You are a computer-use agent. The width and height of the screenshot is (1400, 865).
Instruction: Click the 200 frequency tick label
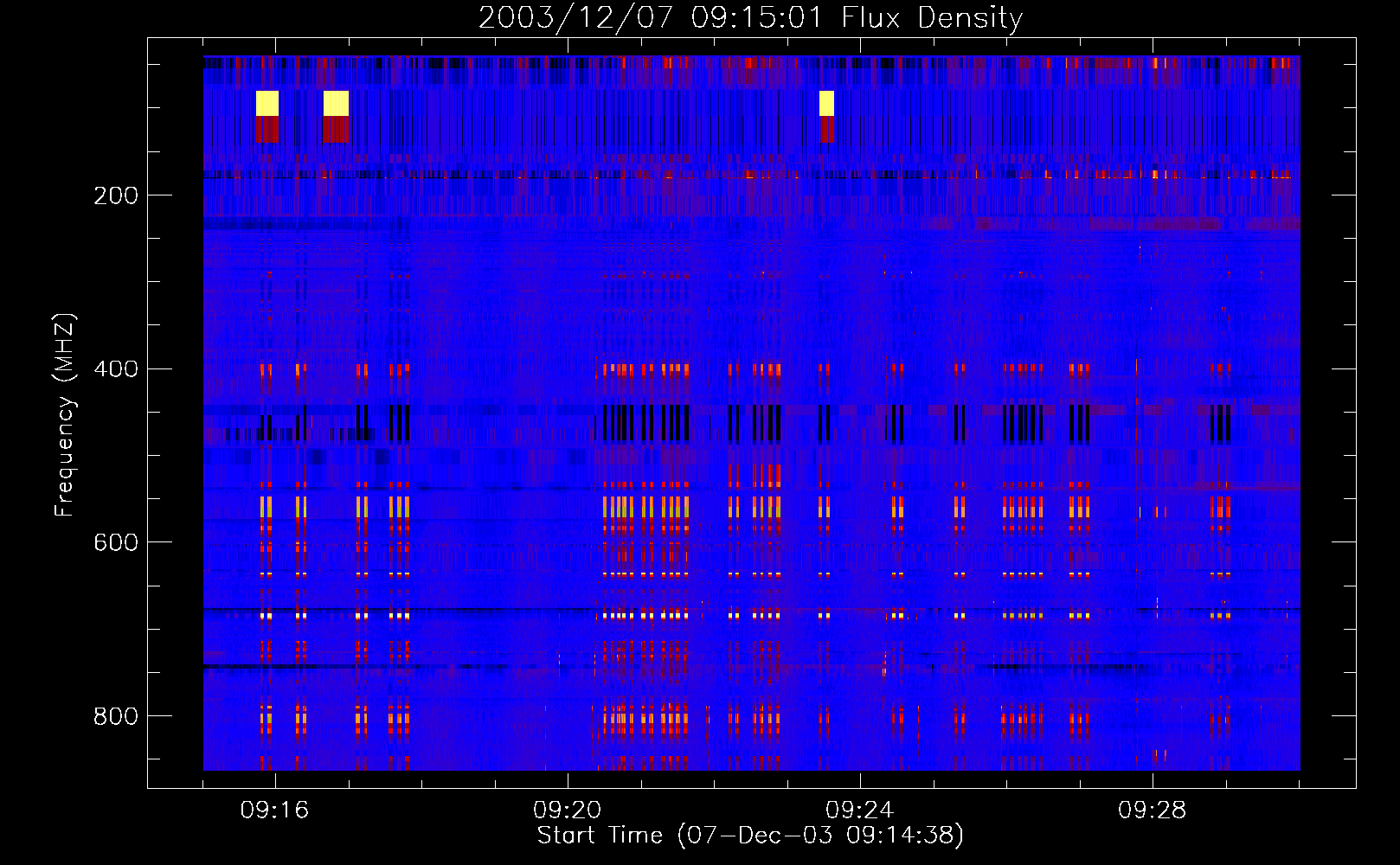pyautogui.click(x=116, y=195)
